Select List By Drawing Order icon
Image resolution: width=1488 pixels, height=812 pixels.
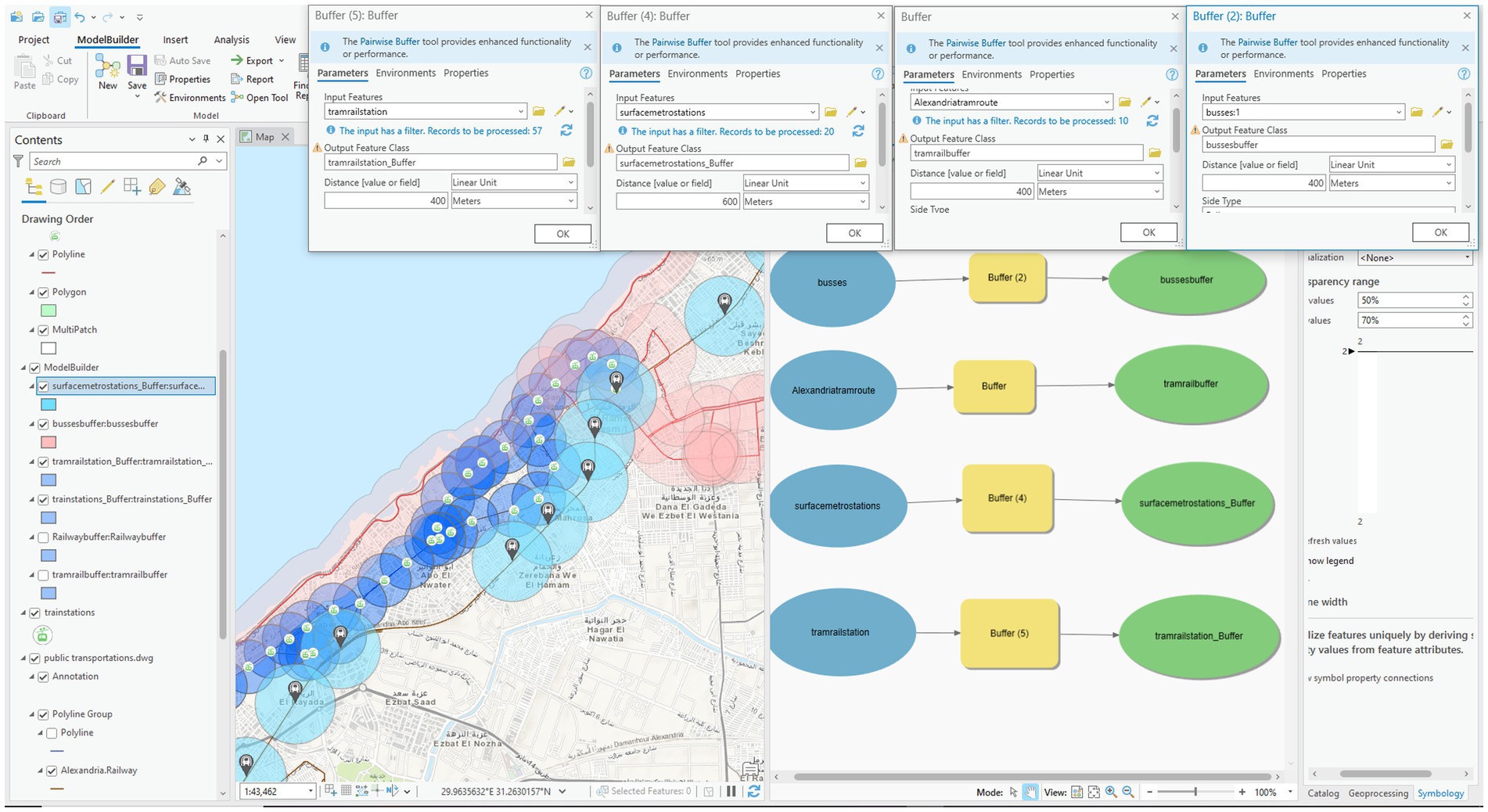click(34, 187)
